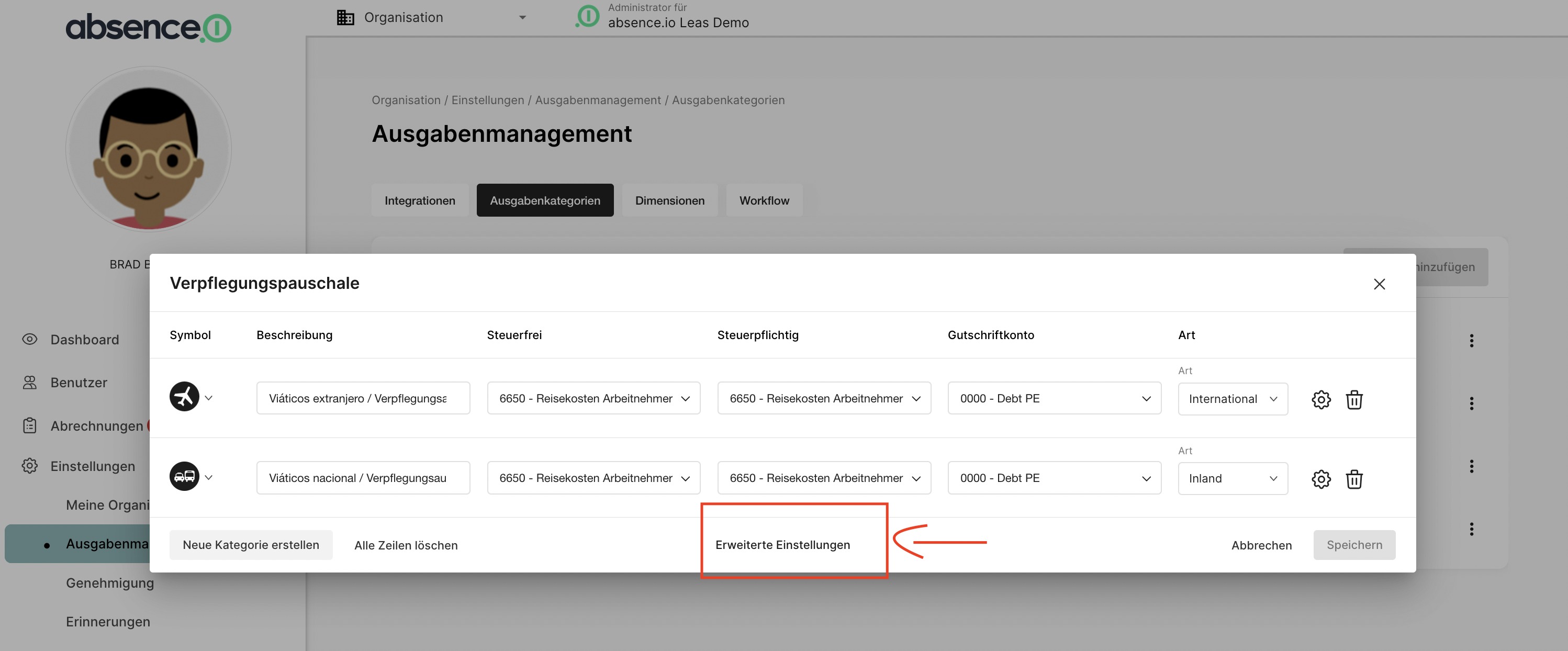Click Erweiterte Einstellungen link
Image resolution: width=1568 pixels, height=651 pixels.
point(782,545)
